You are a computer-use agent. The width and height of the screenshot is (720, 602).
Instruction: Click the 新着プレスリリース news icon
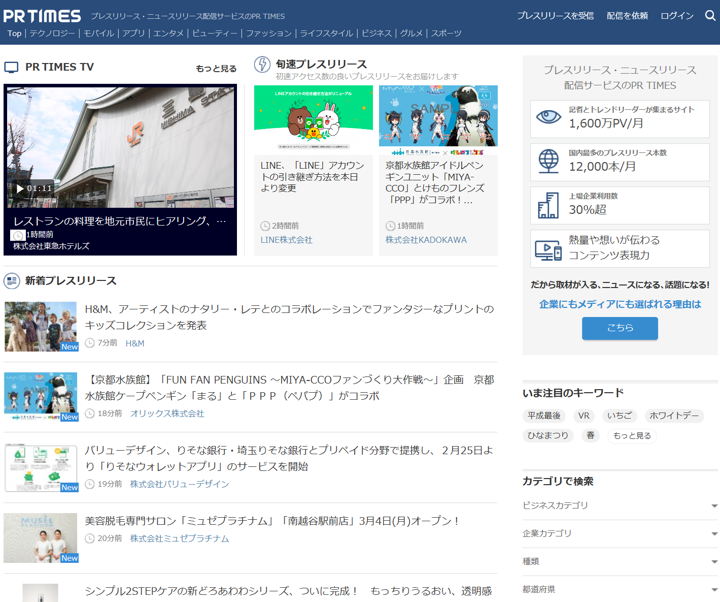click(x=11, y=281)
